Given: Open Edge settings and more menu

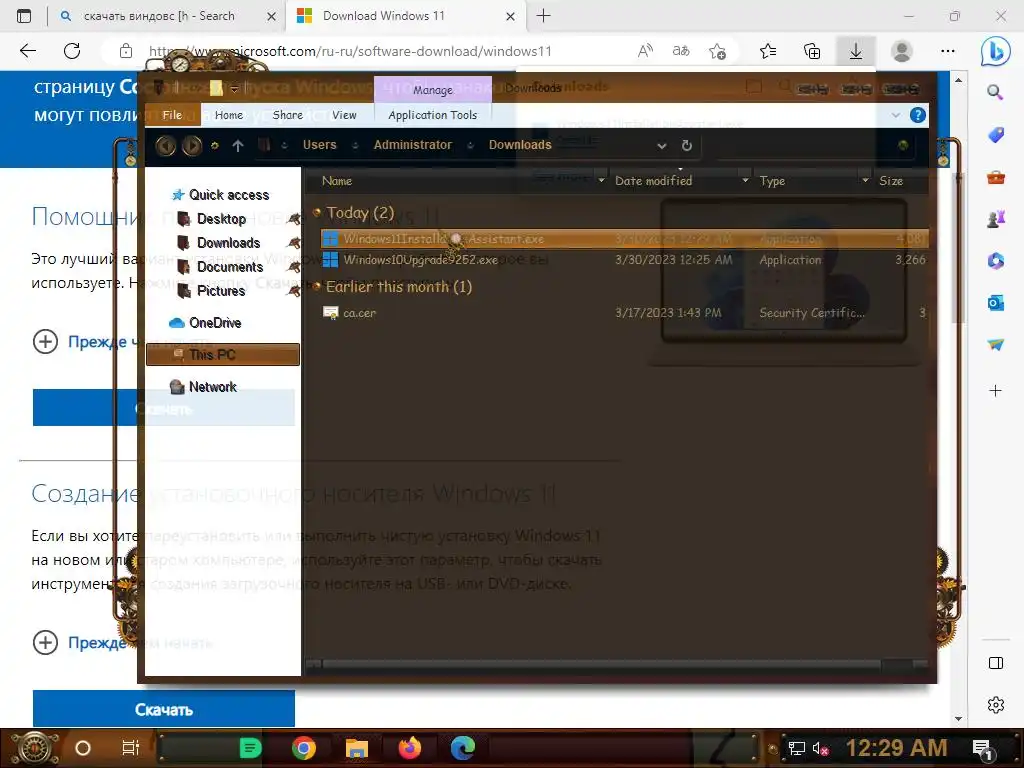Looking at the screenshot, I should tap(948, 51).
